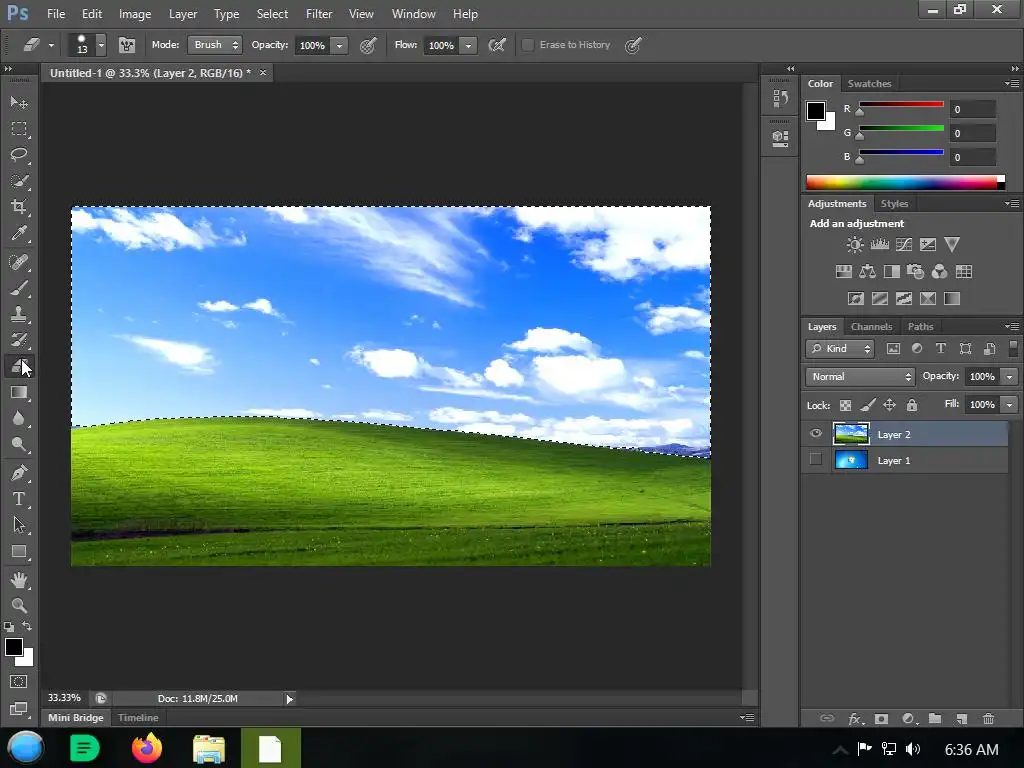The height and width of the screenshot is (768, 1024).
Task: Open the Filter menu
Action: click(319, 14)
